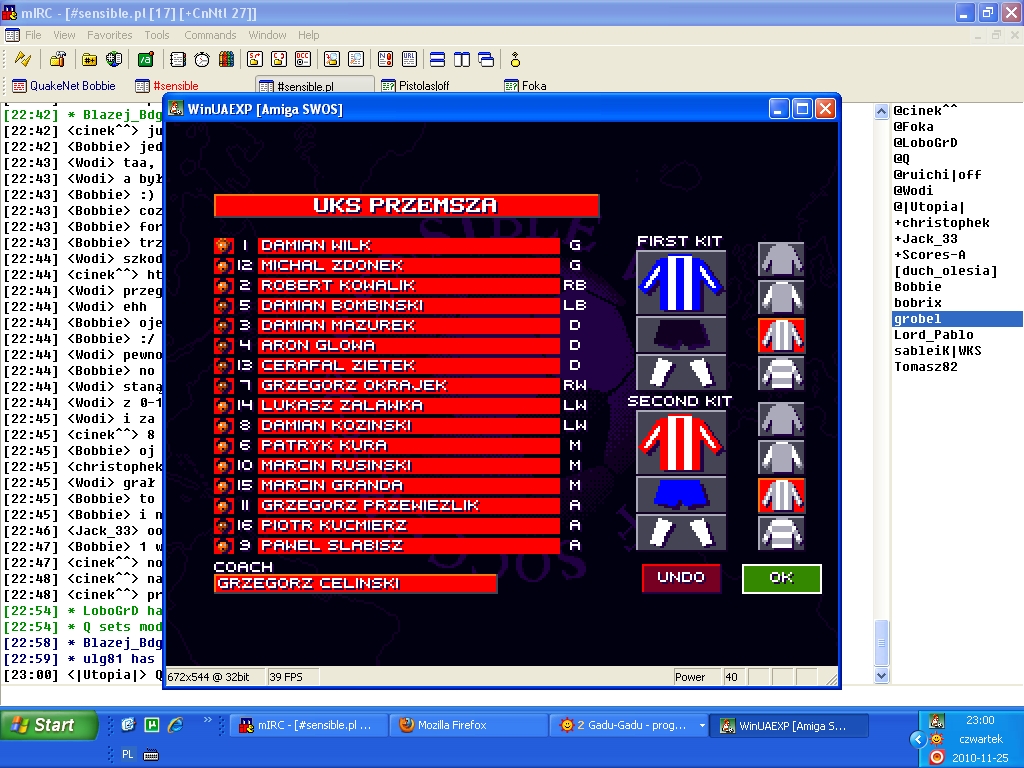1024x768 pixels.
Task: Open the Favorites menu
Action: [109, 35]
